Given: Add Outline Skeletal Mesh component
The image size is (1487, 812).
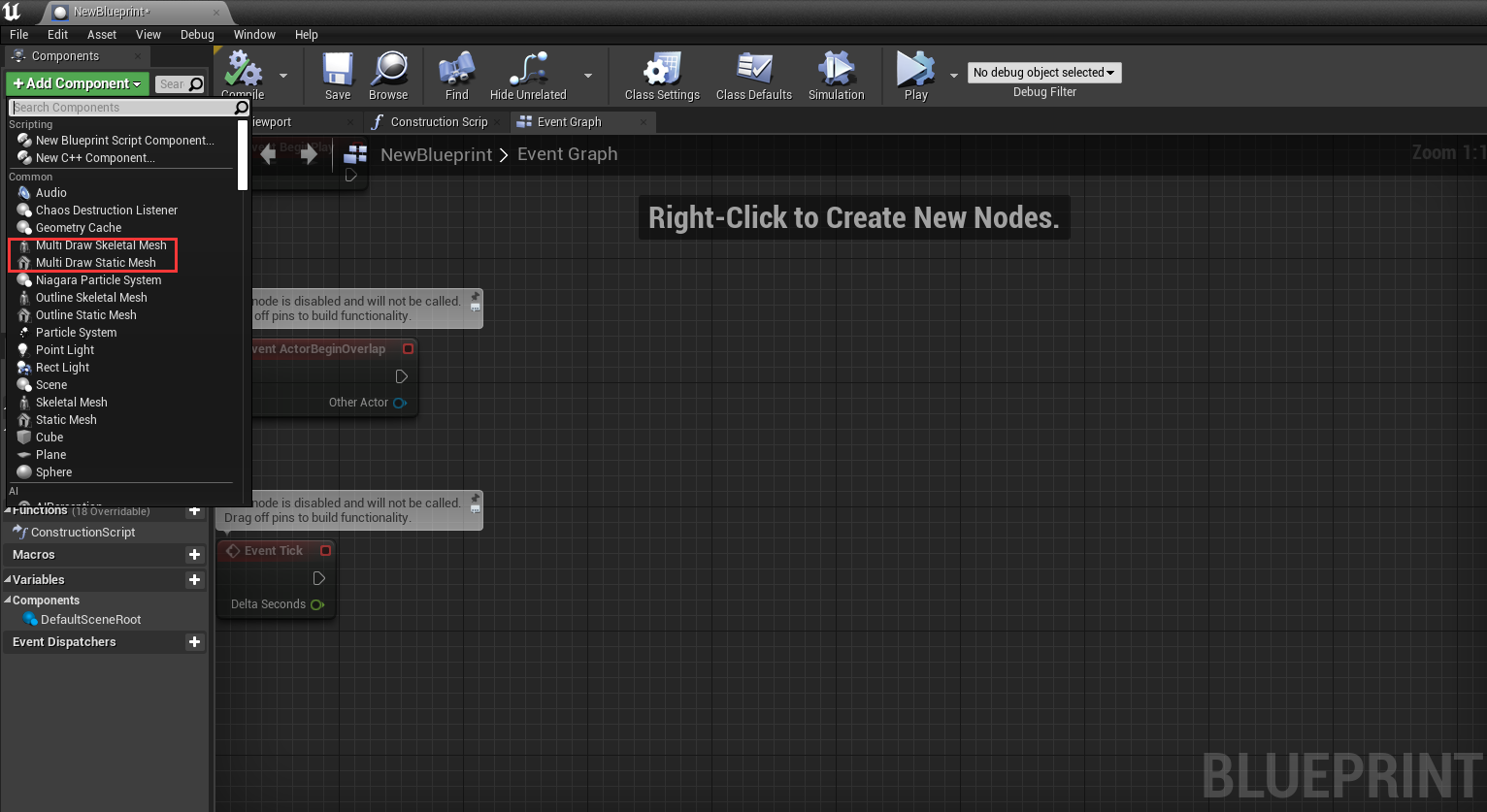Looking at the screenshot, I should click(91, 298).
